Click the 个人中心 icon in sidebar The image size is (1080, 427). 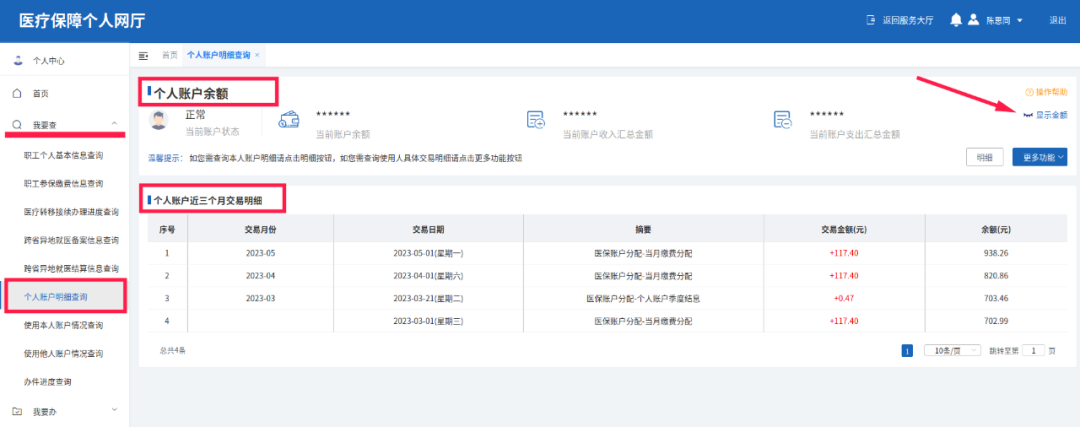click(18, 61)
